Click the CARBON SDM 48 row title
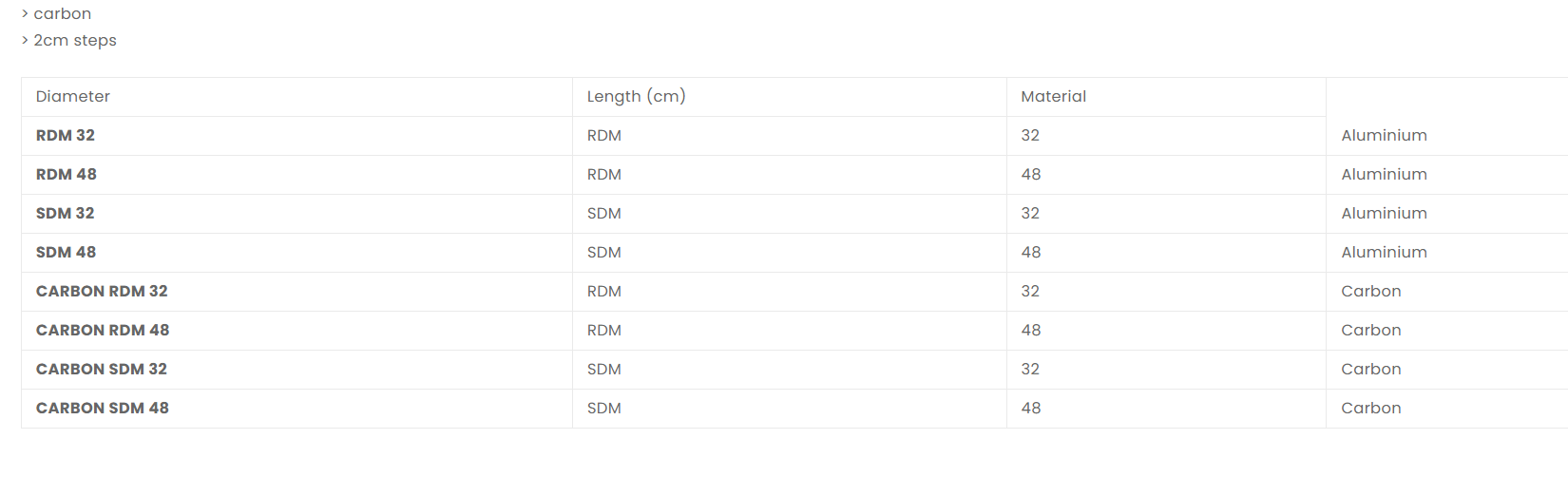The height and width of the screenshot is (477, 1568). click(103, 409)
